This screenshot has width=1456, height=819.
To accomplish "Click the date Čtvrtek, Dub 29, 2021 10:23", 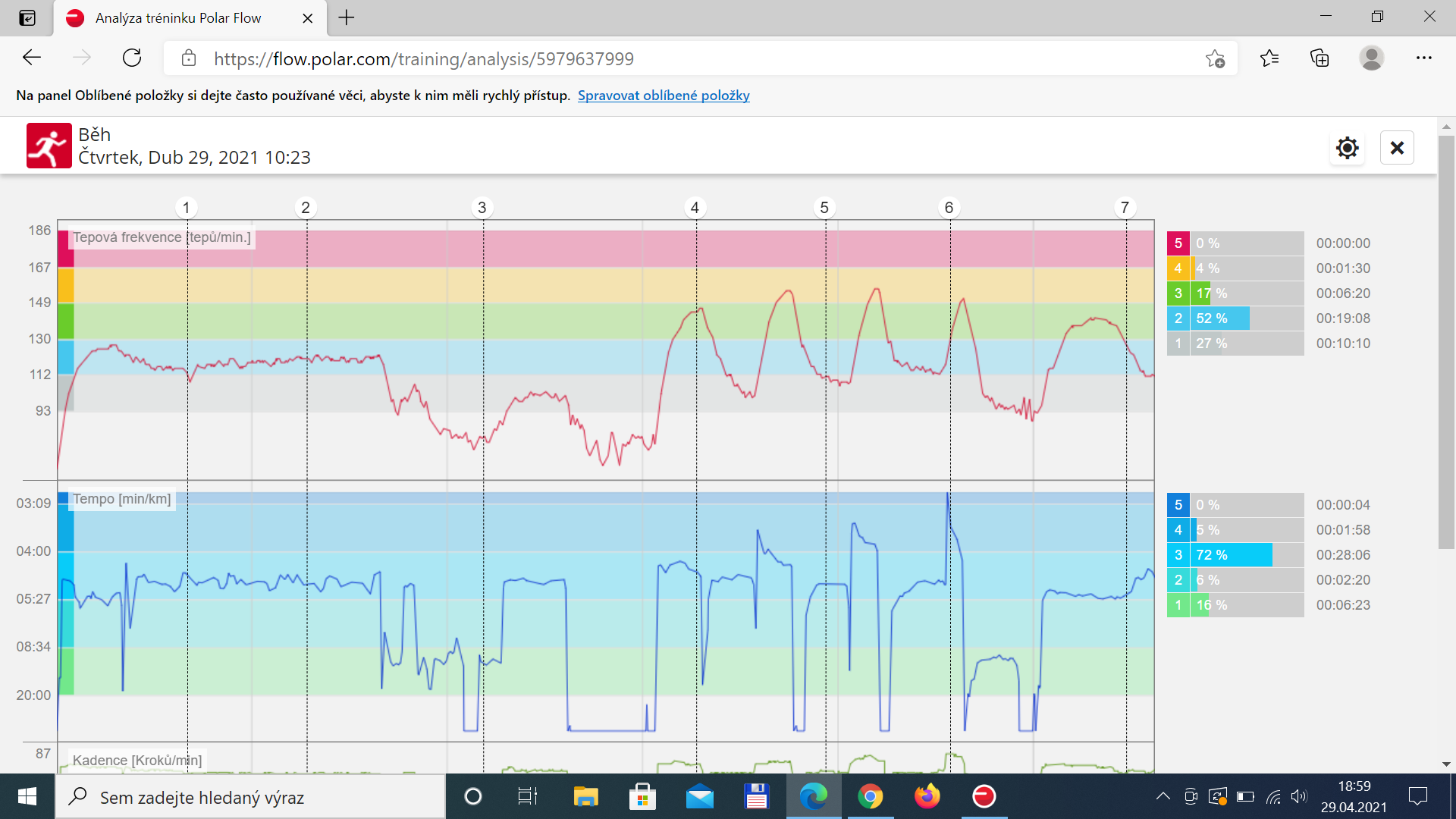I will point(195,158).
